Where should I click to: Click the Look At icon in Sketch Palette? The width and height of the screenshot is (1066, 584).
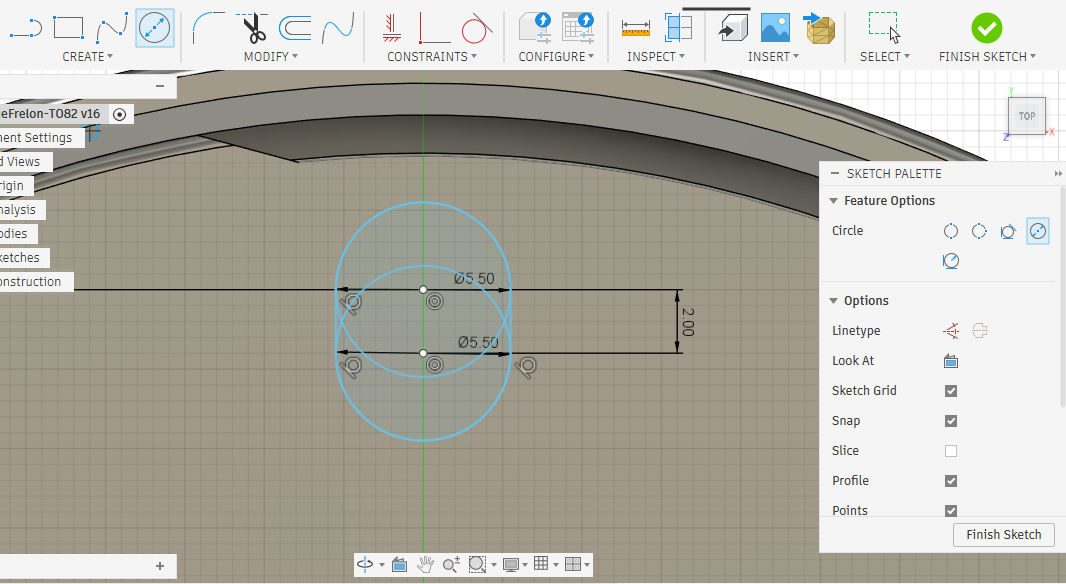coord(951,361)
